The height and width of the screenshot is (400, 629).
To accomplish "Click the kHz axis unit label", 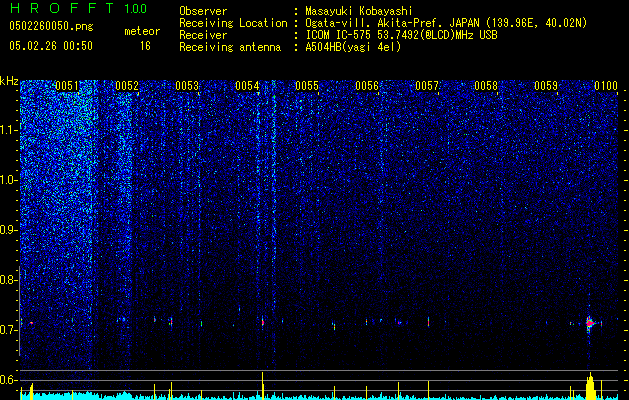I will [x=9, y=81].
